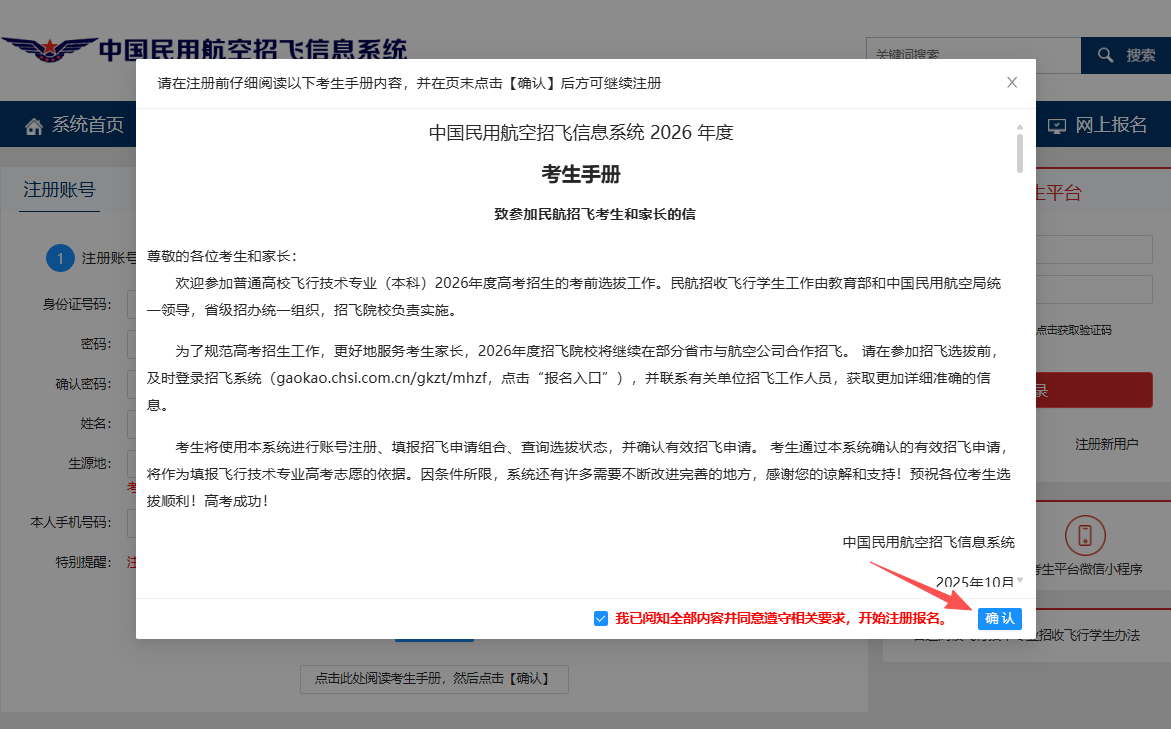
Task: Click the handbook scrollbar up arrow
Action: 1019,128
